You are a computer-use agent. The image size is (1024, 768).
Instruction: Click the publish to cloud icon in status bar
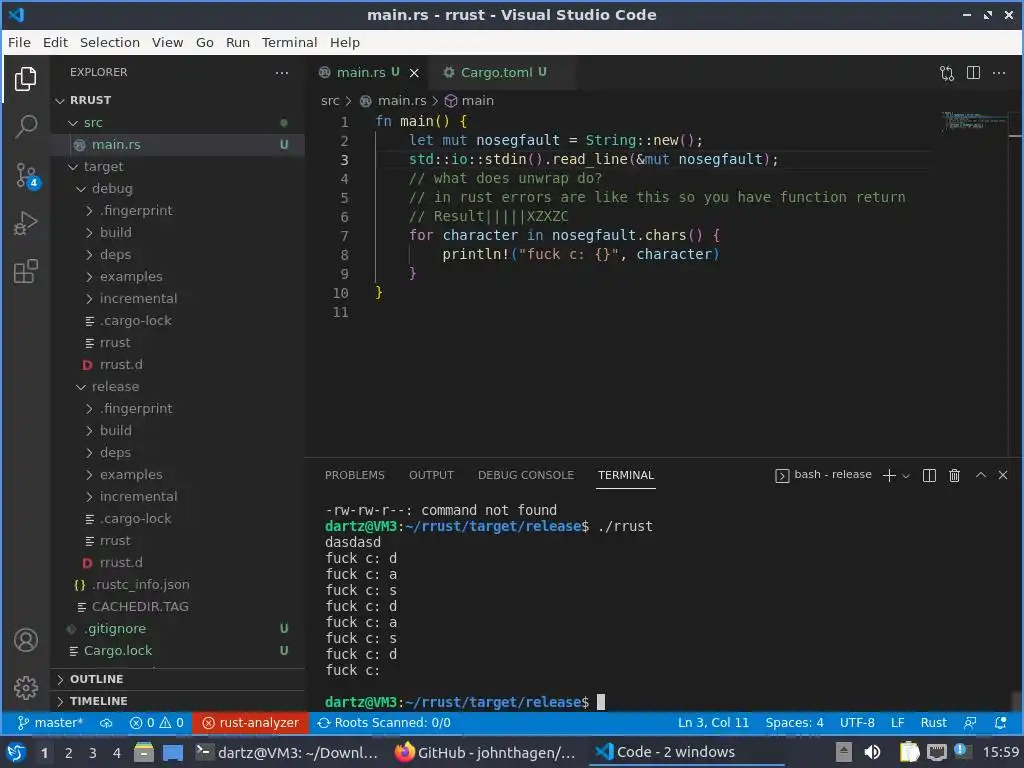(x=106, y=723)
